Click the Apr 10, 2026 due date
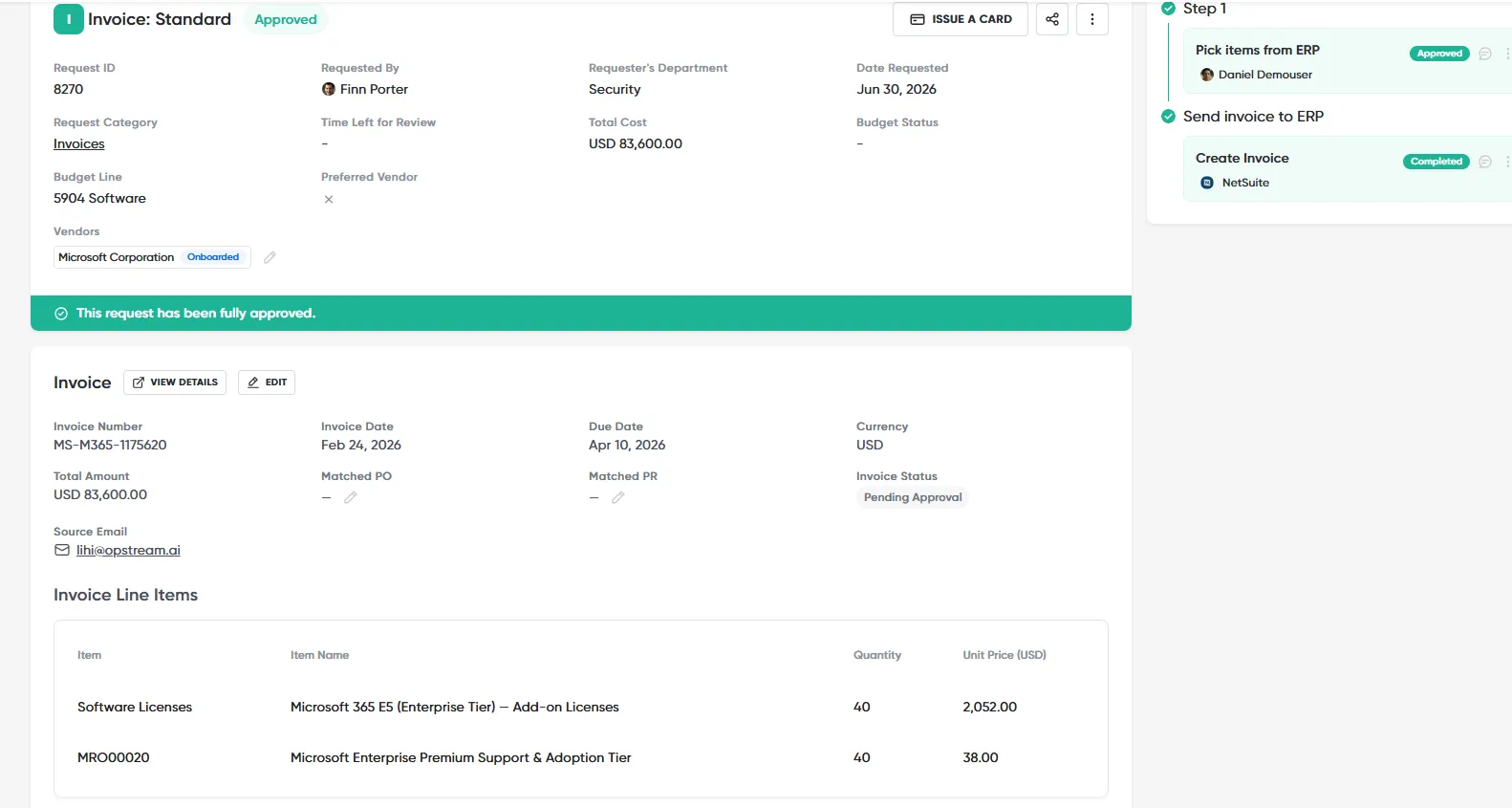The width and height of the screenshot is (1512, 808). click(627, 445)
